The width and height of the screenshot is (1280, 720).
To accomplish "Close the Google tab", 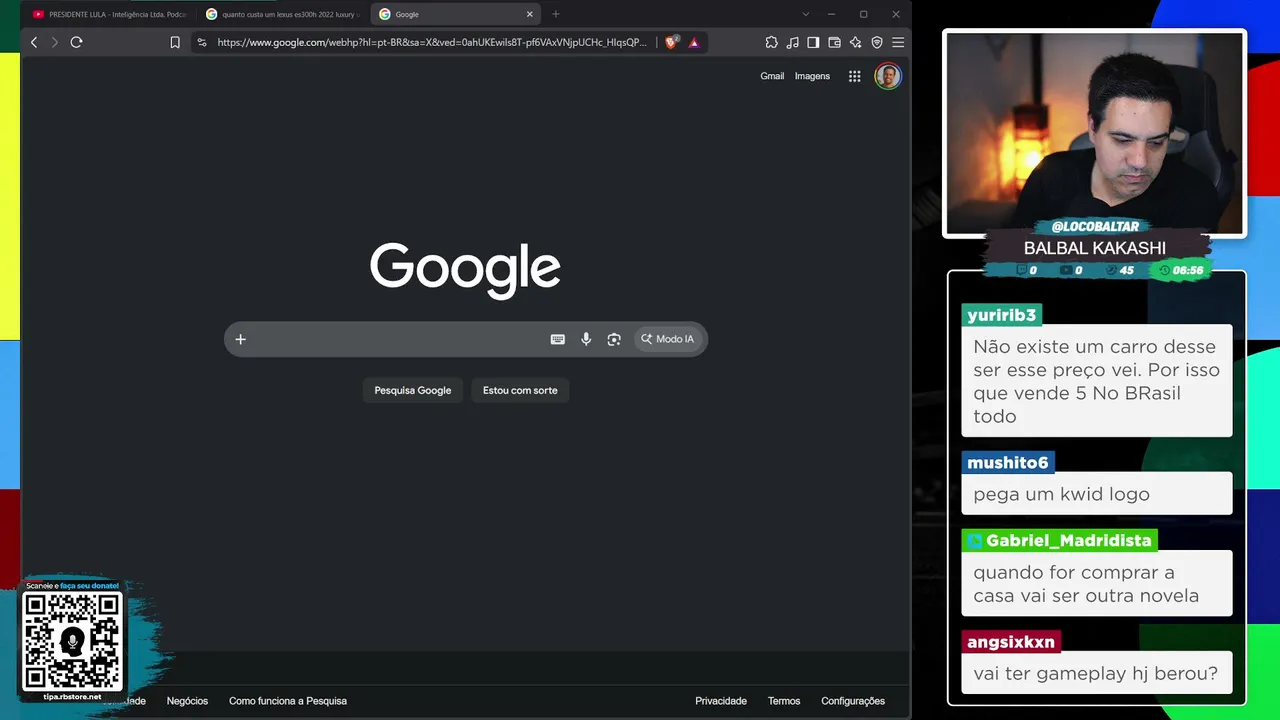I will [530, 14].
